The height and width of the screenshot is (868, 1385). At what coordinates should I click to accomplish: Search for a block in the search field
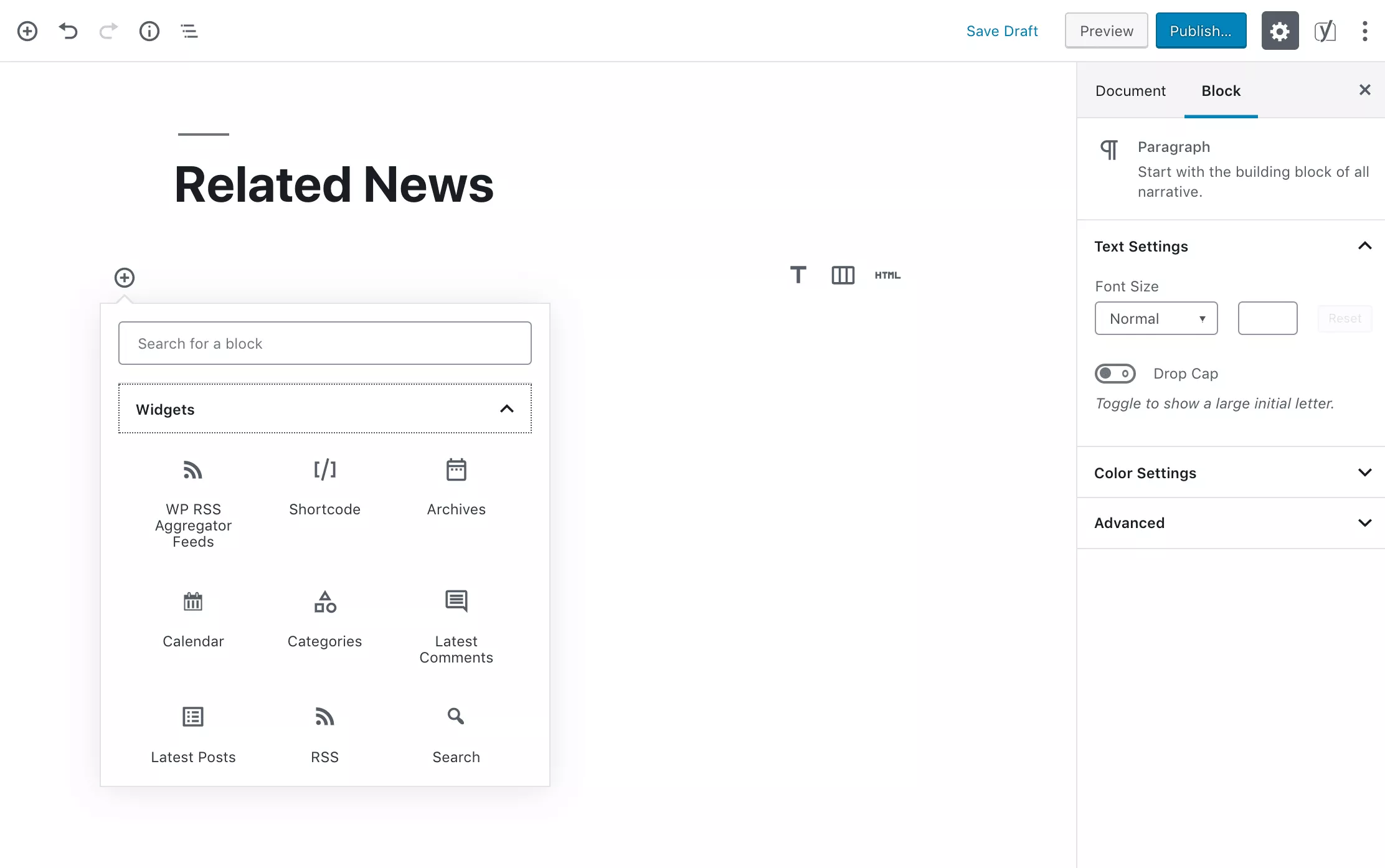325,343
